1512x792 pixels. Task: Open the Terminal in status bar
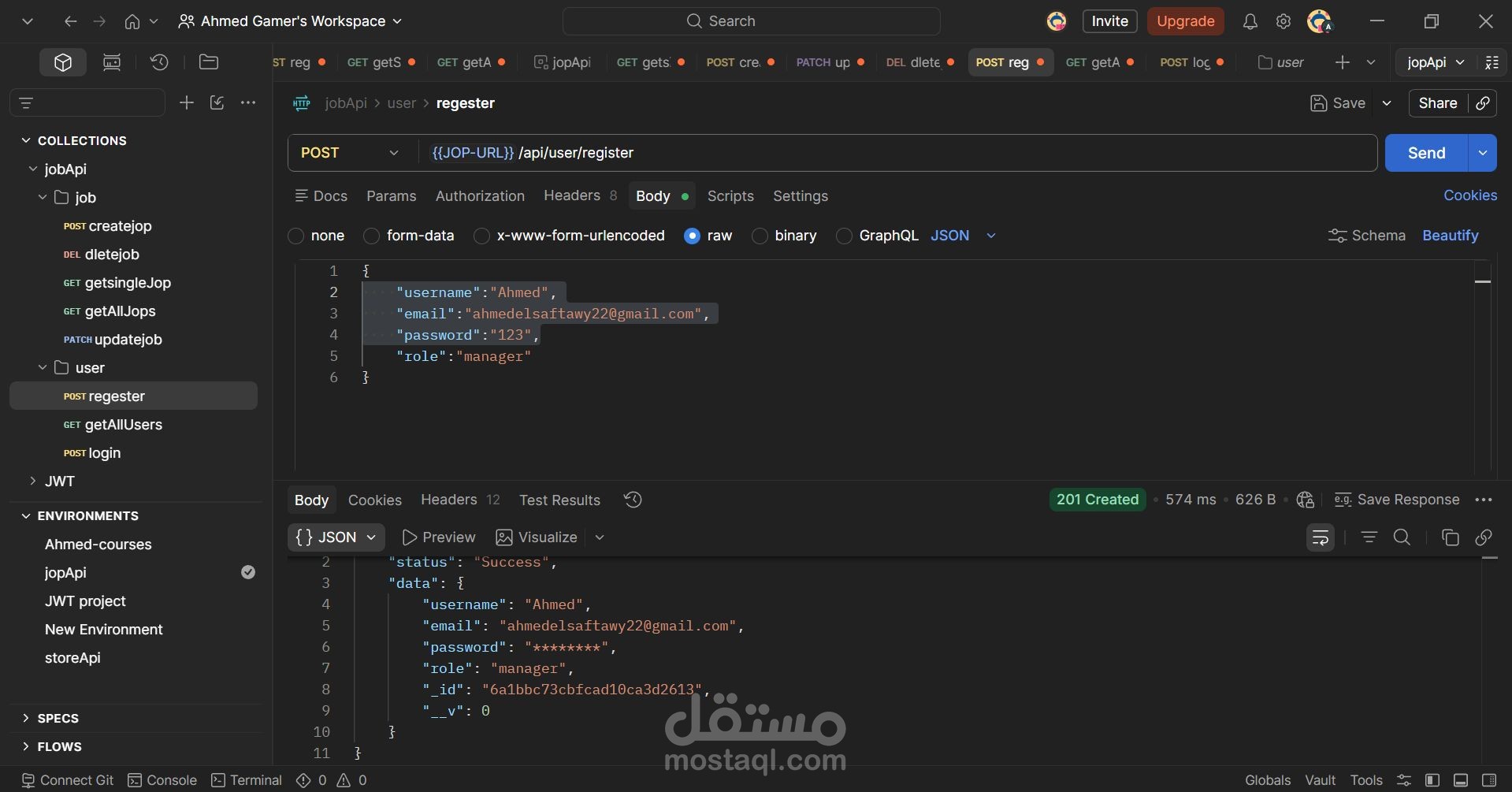(247, 780)
